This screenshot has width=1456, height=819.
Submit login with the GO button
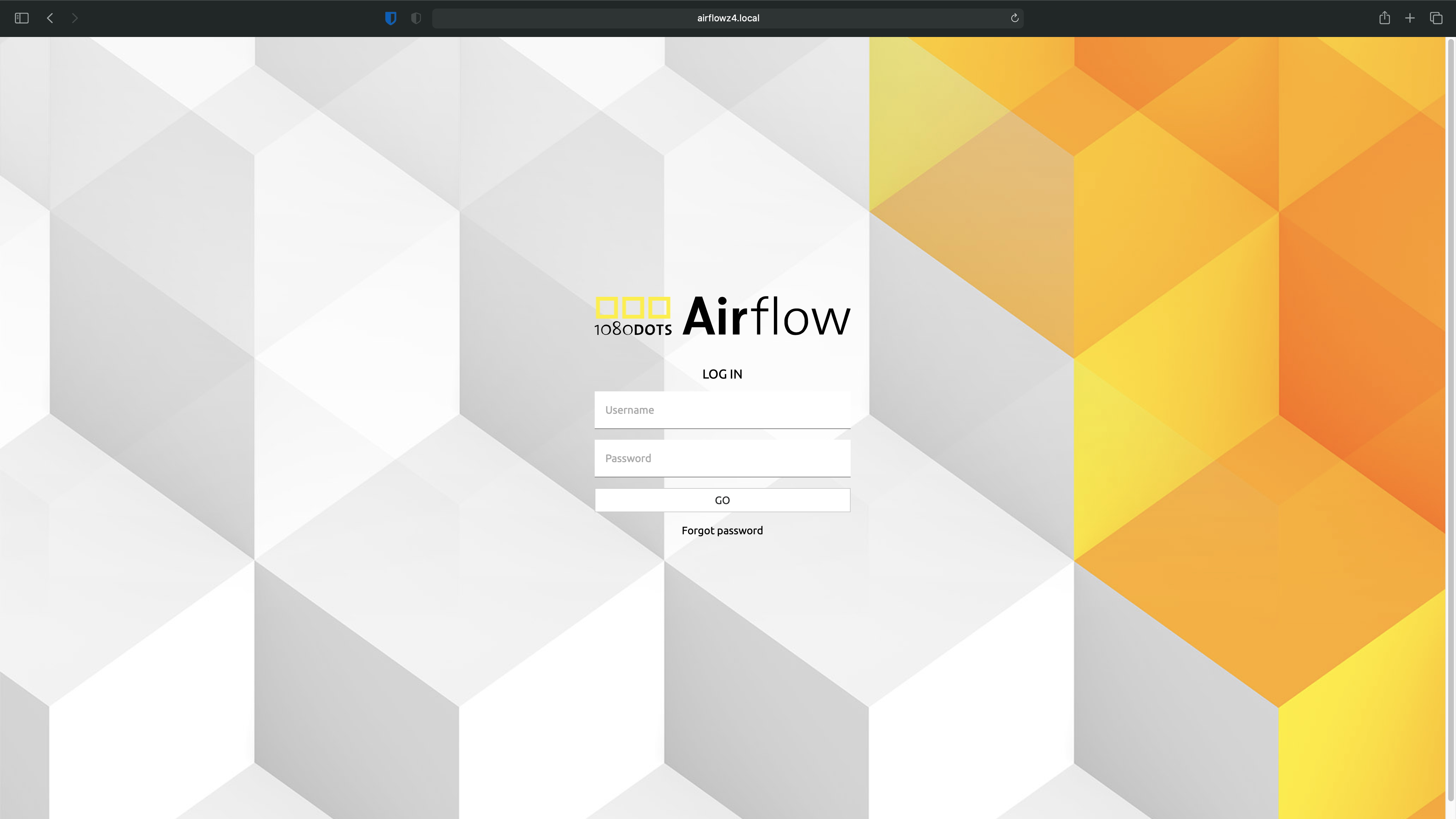722,500
